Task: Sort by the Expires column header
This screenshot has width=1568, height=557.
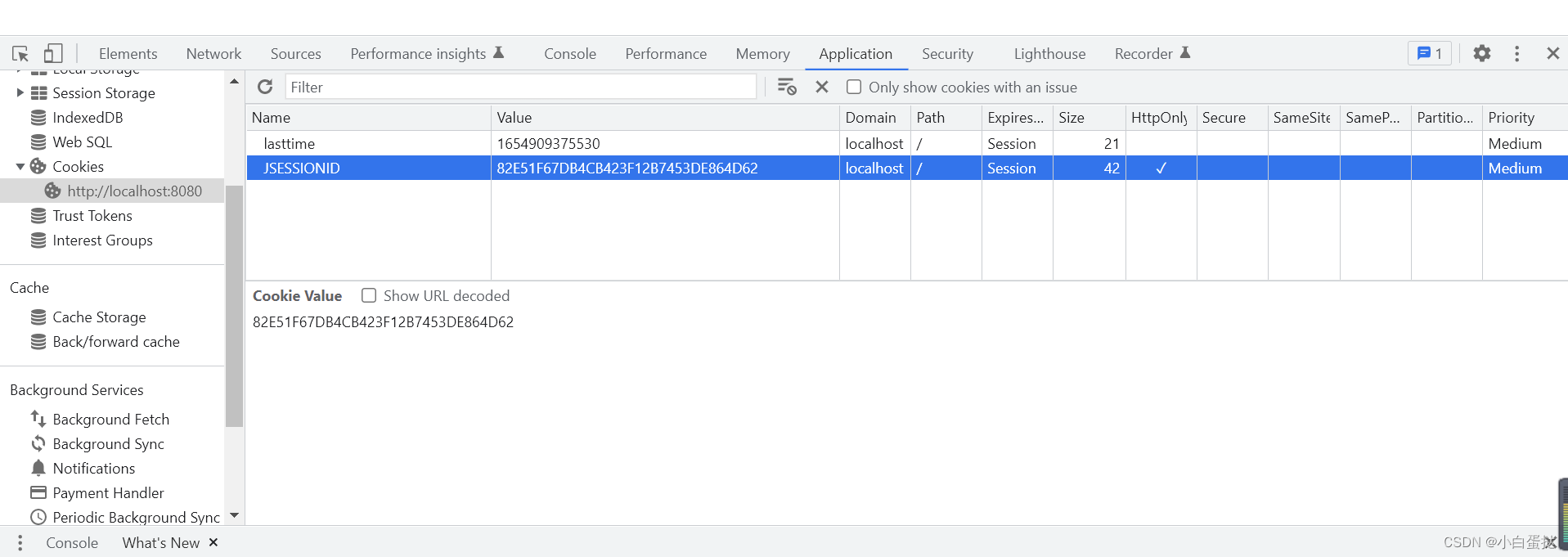Action: (1017, 117)
